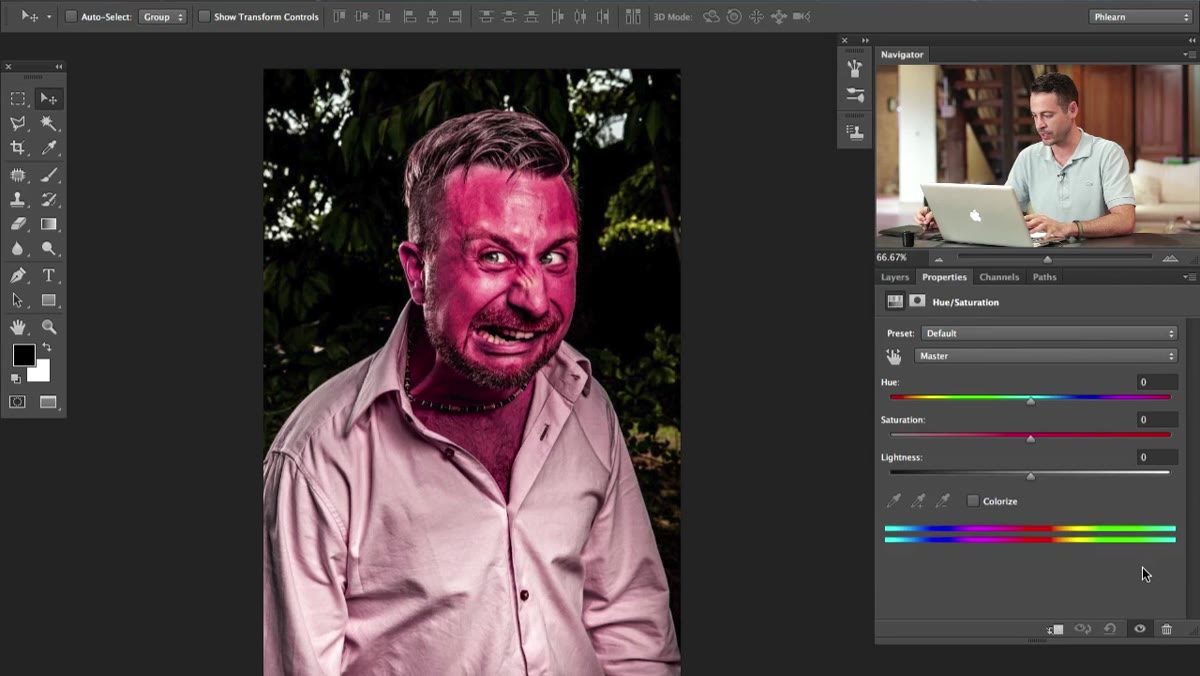Click the Hue value input field
1200x676 pixels.
1157,382
